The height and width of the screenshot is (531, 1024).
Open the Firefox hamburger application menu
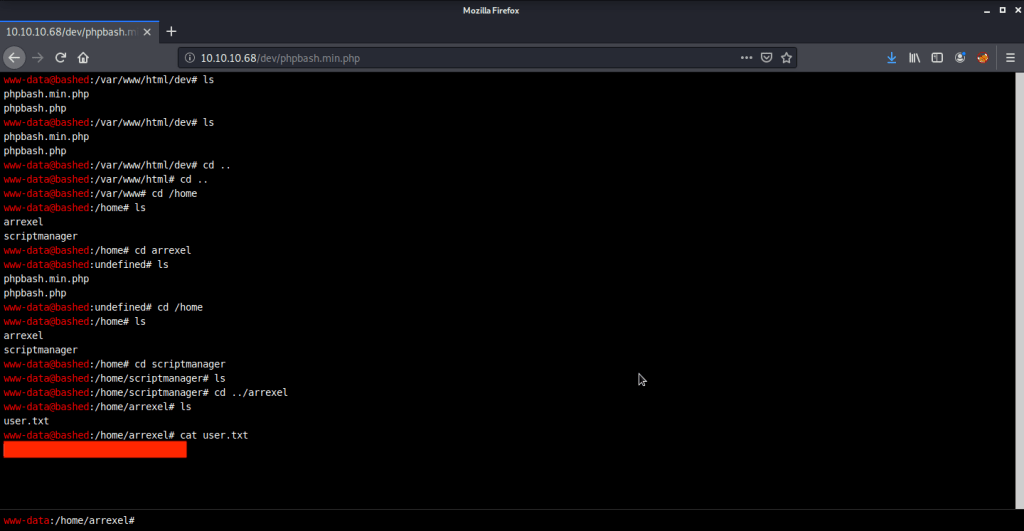(1008, 58)
